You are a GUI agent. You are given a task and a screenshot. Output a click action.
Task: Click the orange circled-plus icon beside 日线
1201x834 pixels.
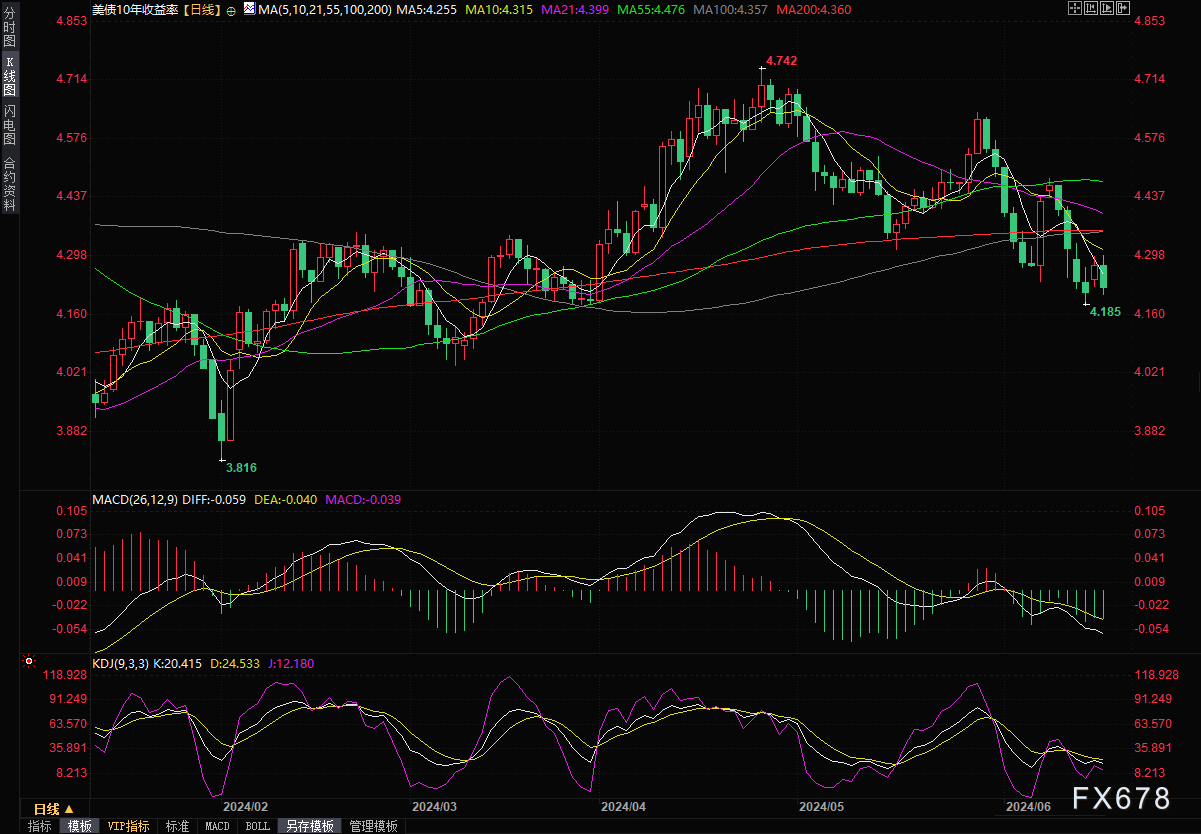tap(232, 10)
